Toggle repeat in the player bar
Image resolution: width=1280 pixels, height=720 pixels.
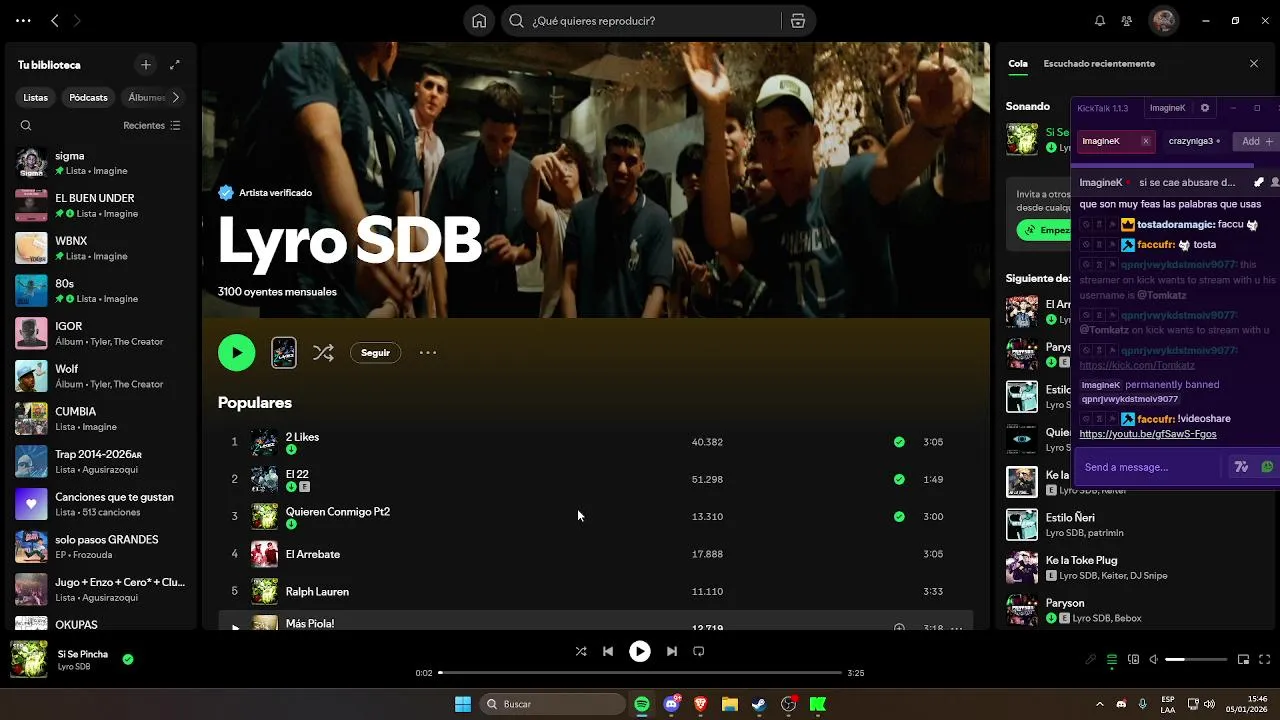(x=699, y=651)
